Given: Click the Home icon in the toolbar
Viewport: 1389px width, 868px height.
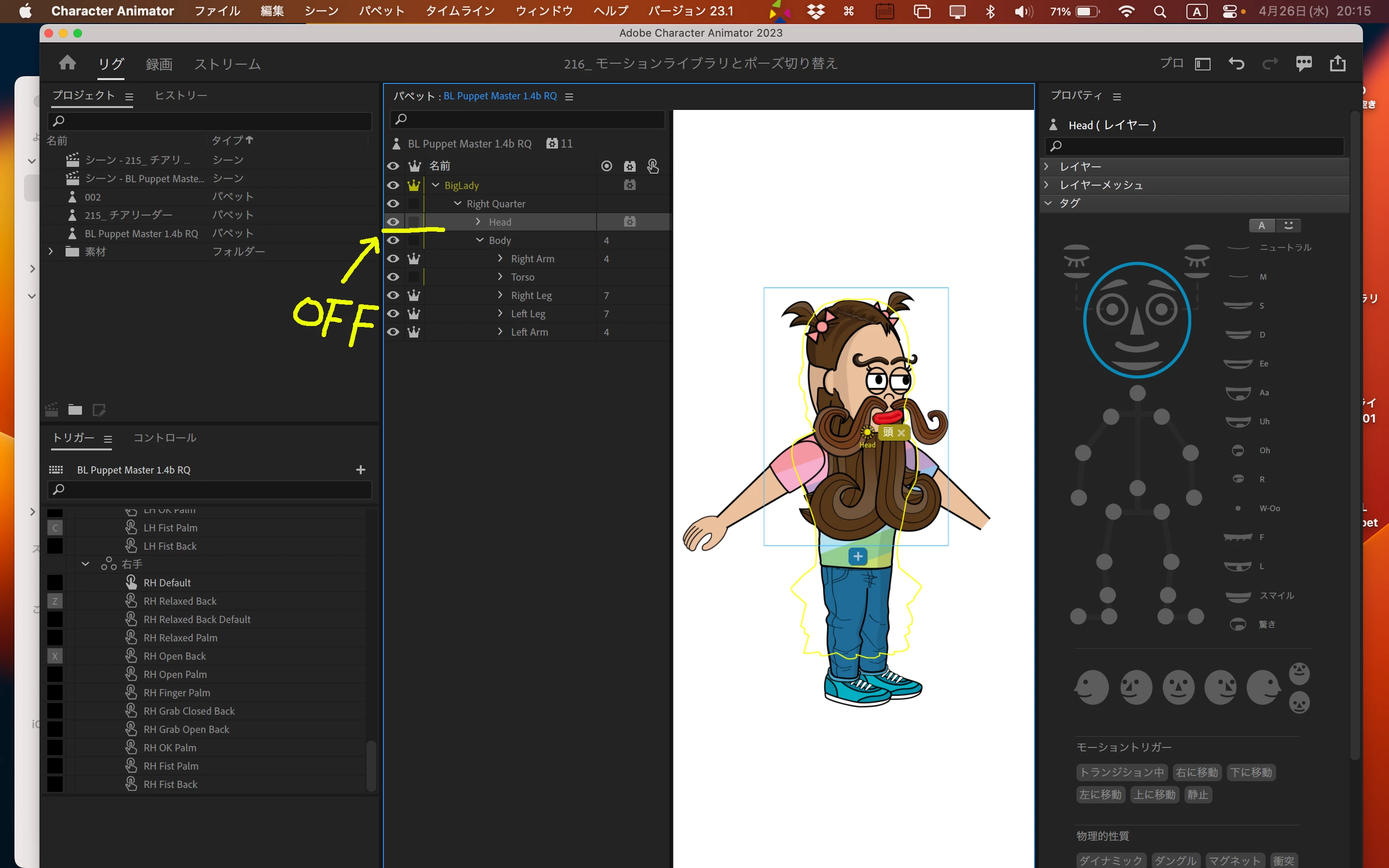Looking at the screenshot, I should (67, 63).
